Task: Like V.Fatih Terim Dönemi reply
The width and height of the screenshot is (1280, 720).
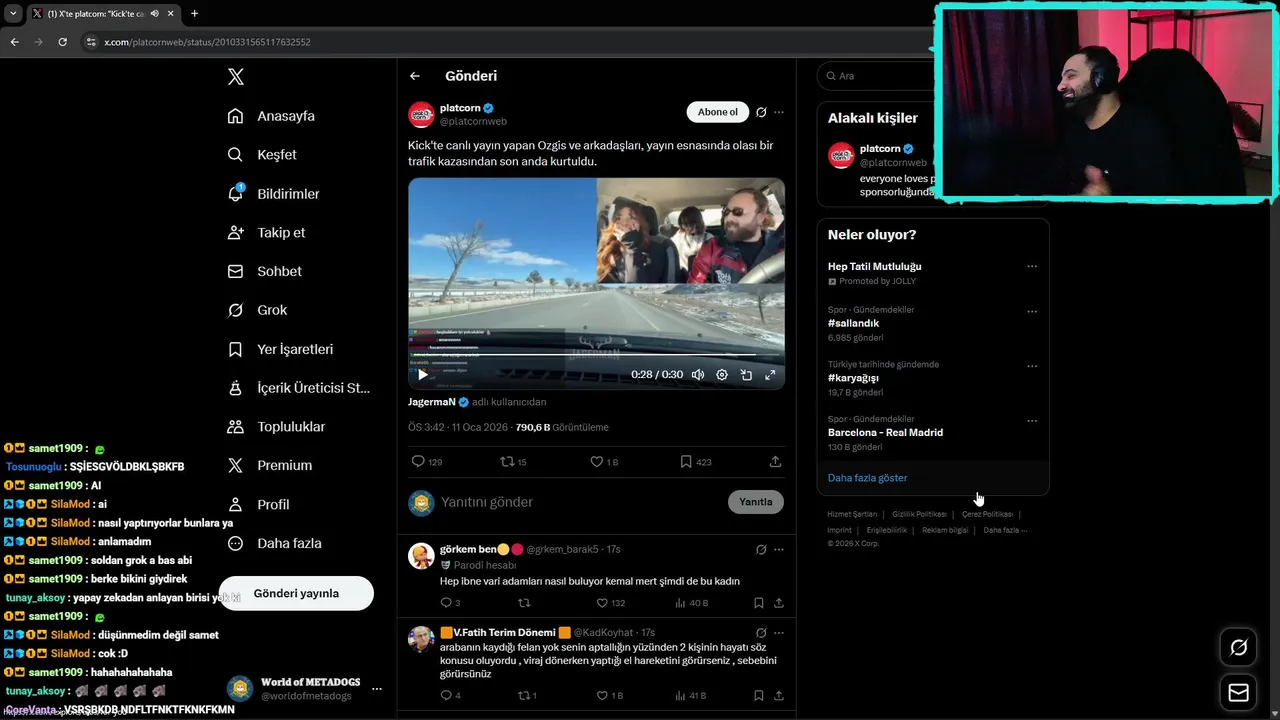Action: pos(610,695)
